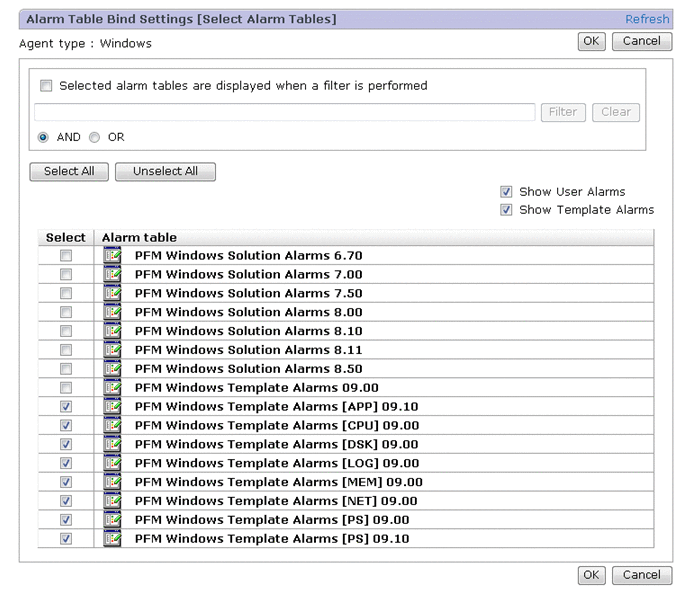Select the OR filter radio button
This screenshot has width=685, height=597.
[x=94, y=138]
